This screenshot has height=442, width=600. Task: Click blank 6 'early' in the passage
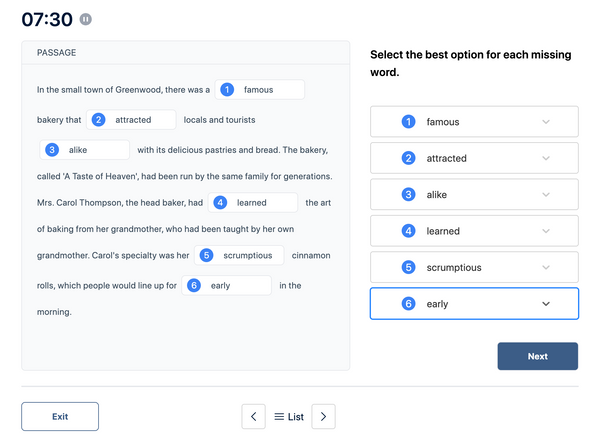[227, 285]
